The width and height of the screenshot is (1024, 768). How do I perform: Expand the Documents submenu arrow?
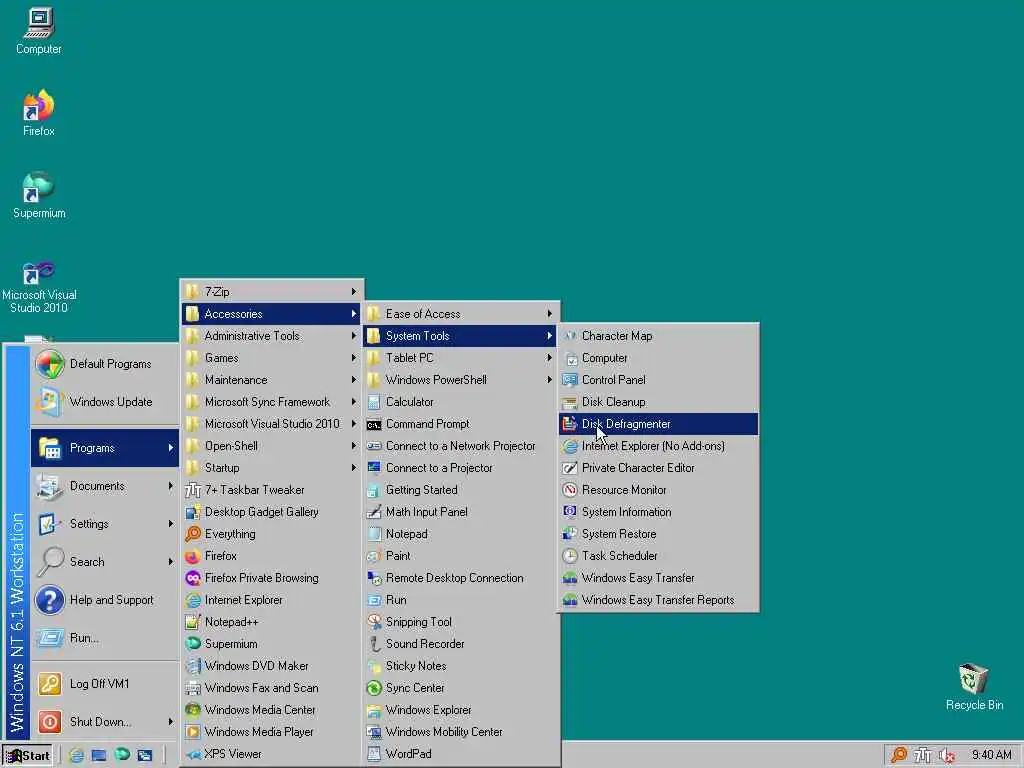pyautogui.click(x=170, y=486)
